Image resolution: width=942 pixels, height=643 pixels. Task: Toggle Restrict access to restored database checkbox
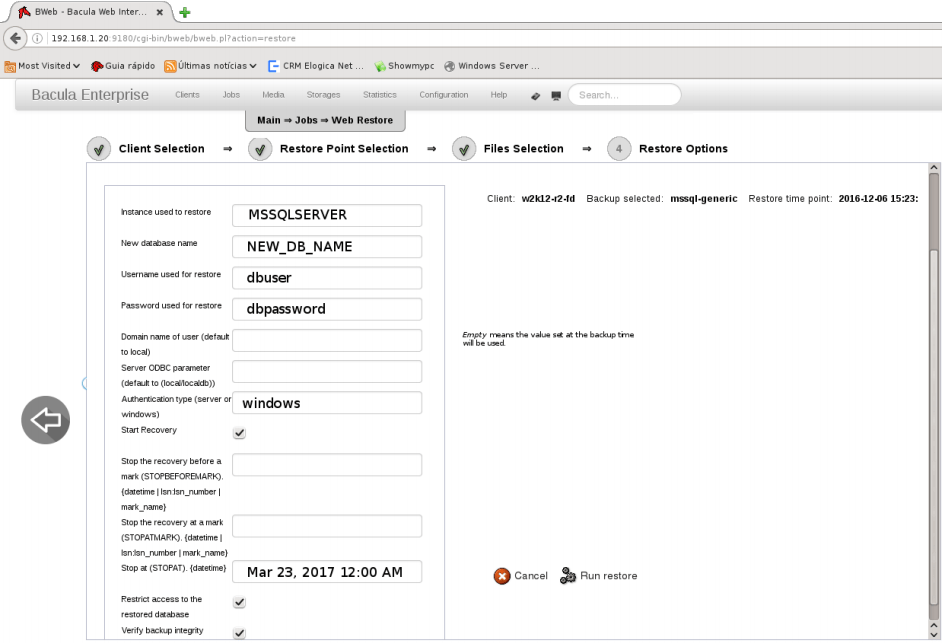click(239, 602)
